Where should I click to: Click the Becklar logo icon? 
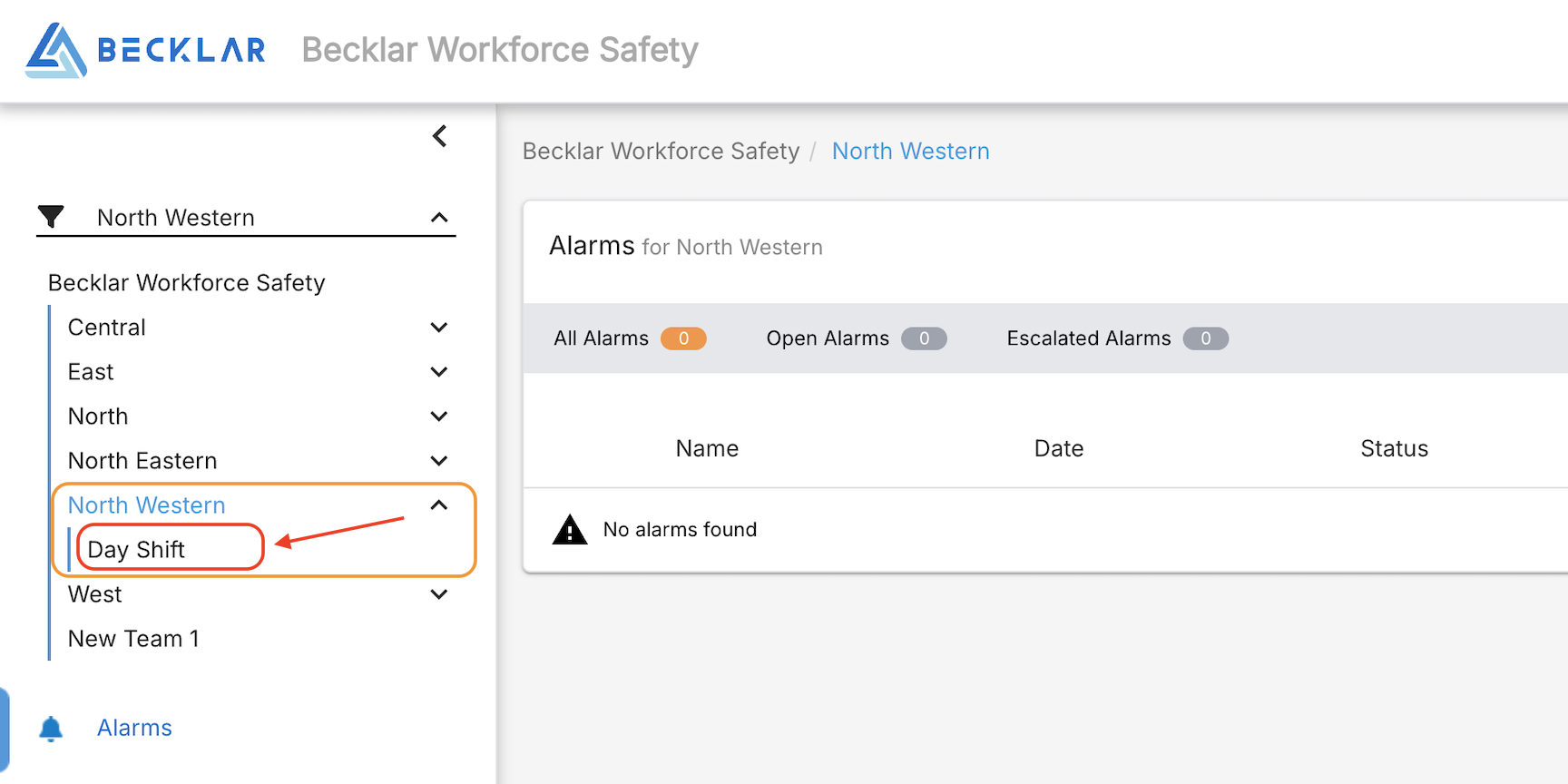56,50
